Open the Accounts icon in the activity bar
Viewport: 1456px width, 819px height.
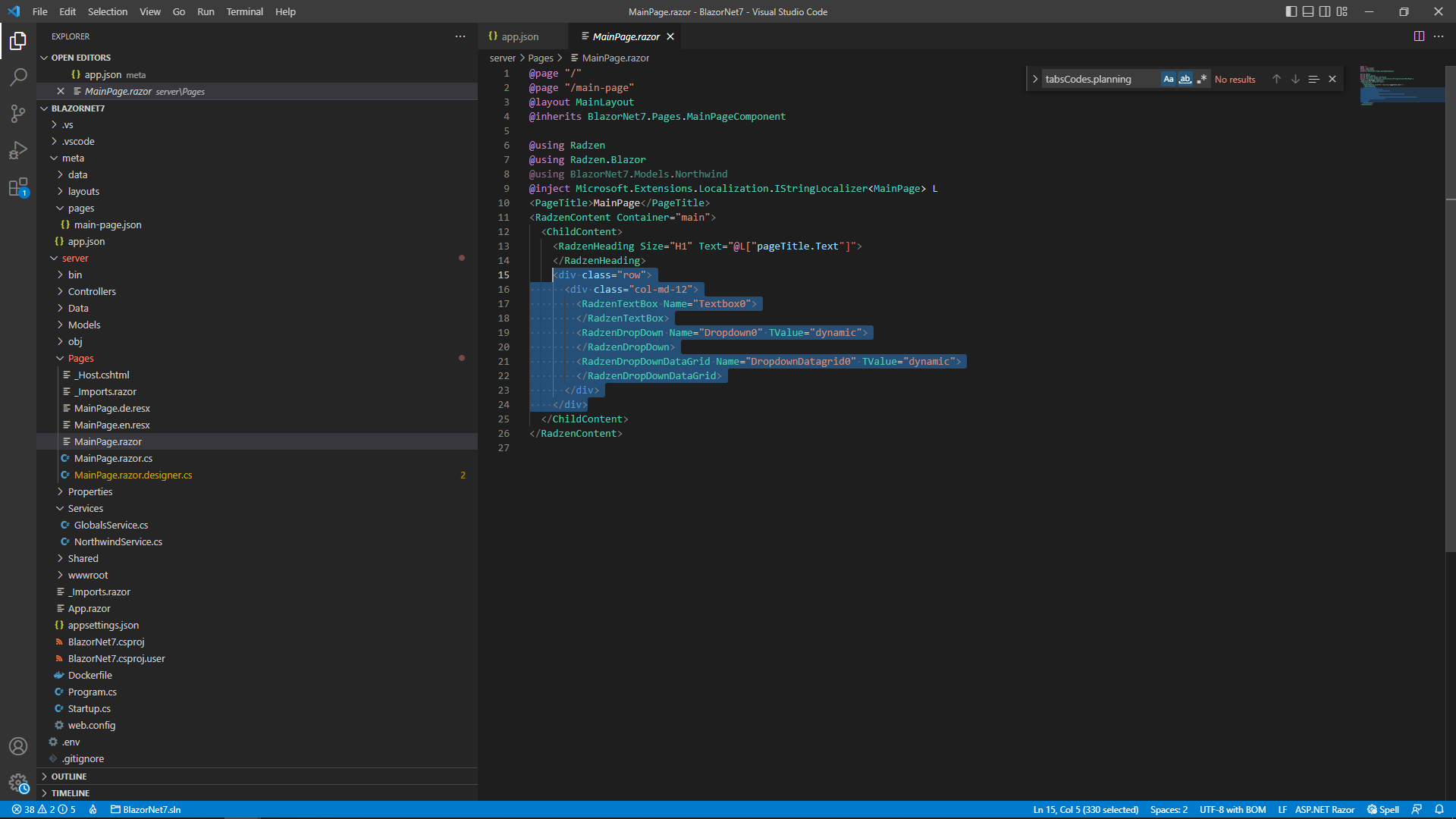pyautogui.click(x=18, y=746)
